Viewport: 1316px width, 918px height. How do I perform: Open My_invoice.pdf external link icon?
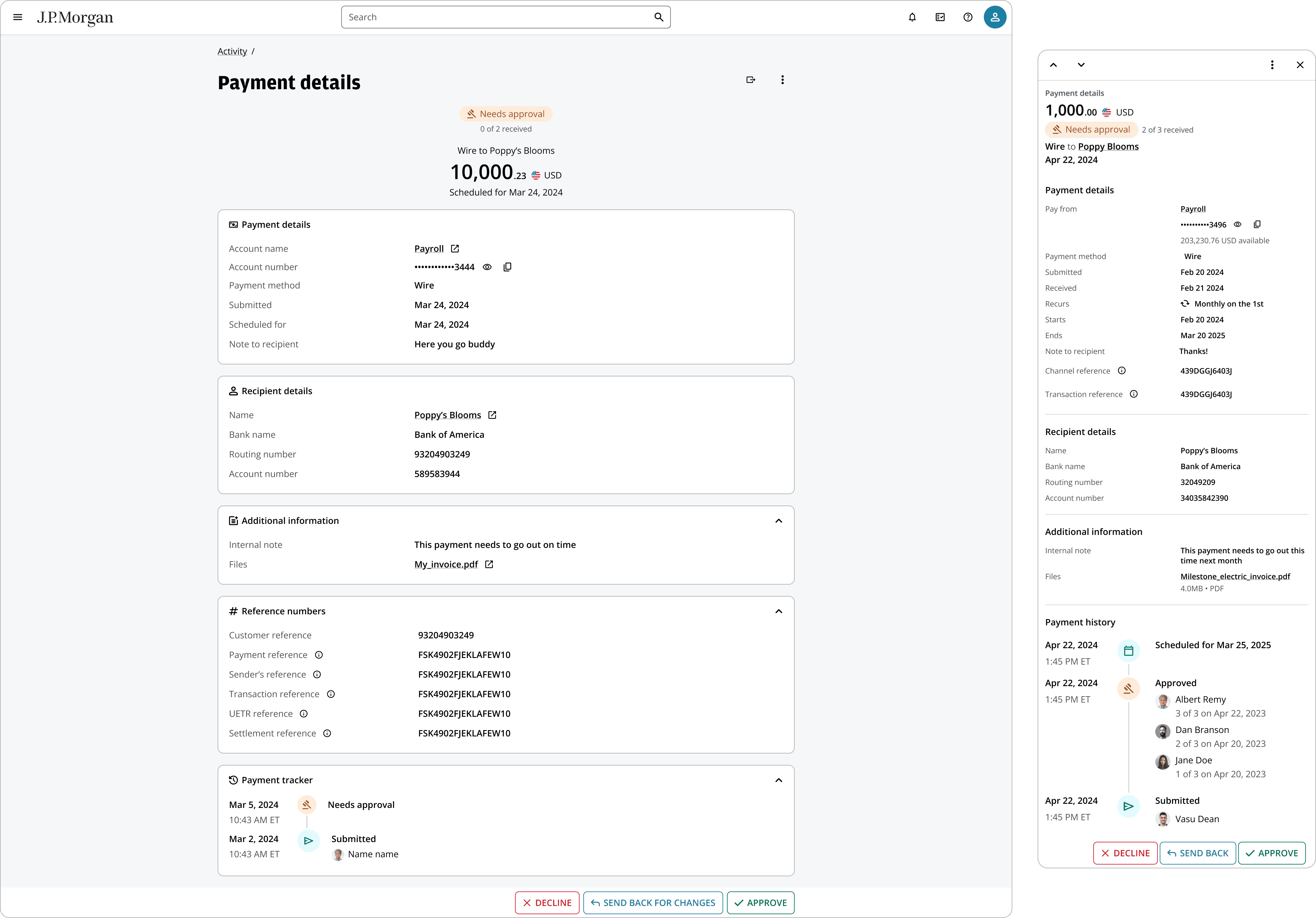coord(489,564)
